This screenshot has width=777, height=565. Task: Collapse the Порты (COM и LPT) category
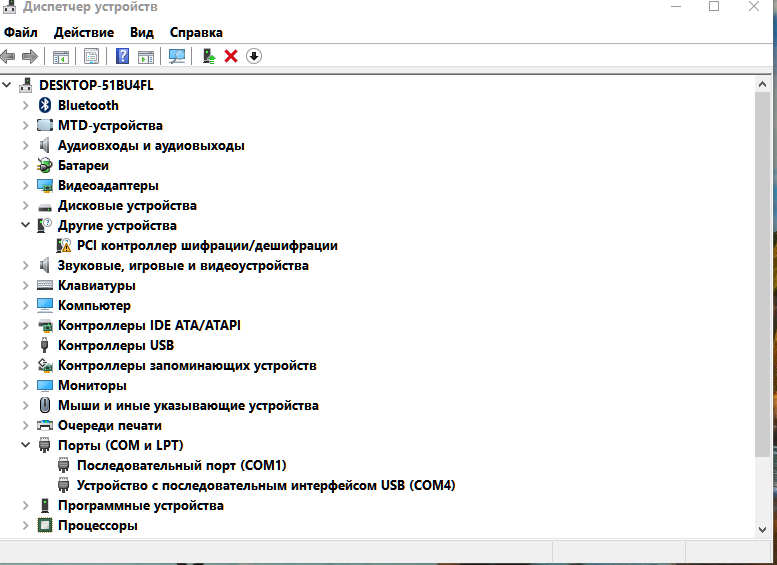click(26, 445)
